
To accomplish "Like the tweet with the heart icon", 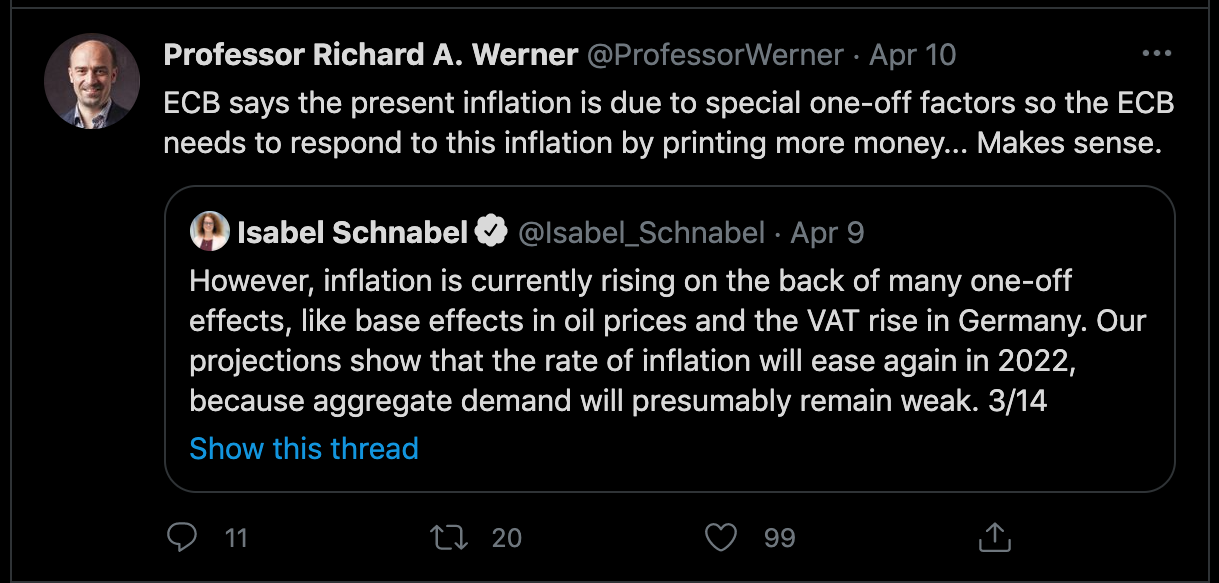I will pyautogui.click(x=720, y=538).
